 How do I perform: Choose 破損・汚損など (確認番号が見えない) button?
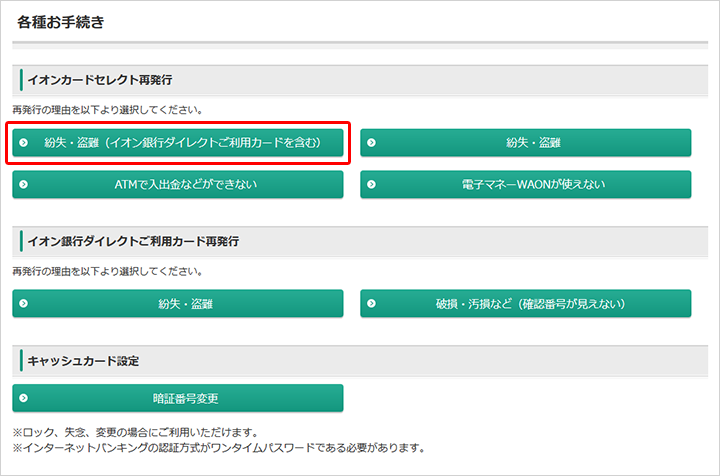pyautogui.click(x=525, y=303)
